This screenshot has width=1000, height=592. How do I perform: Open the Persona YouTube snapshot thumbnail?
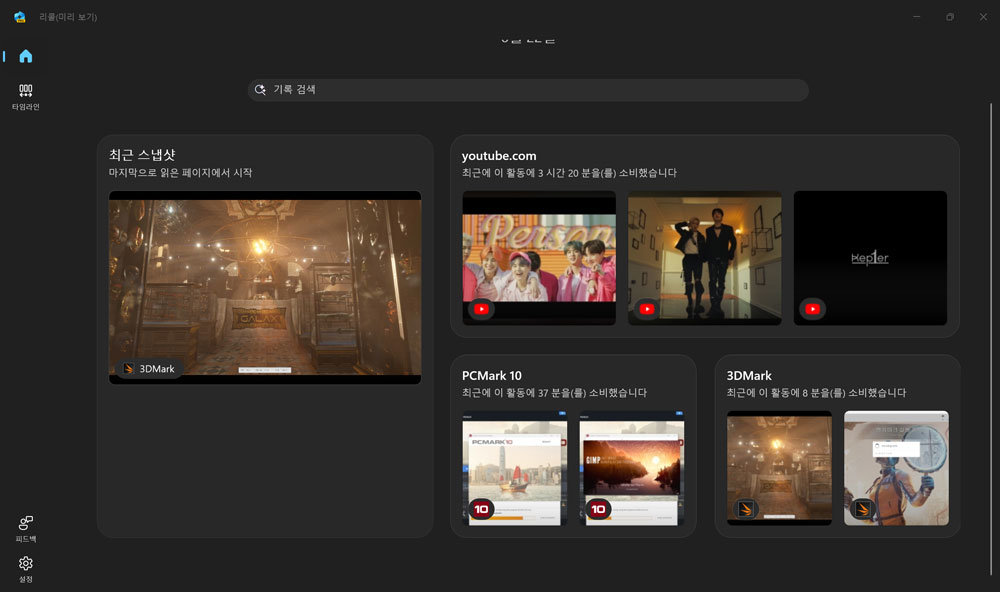pos(539,258)
